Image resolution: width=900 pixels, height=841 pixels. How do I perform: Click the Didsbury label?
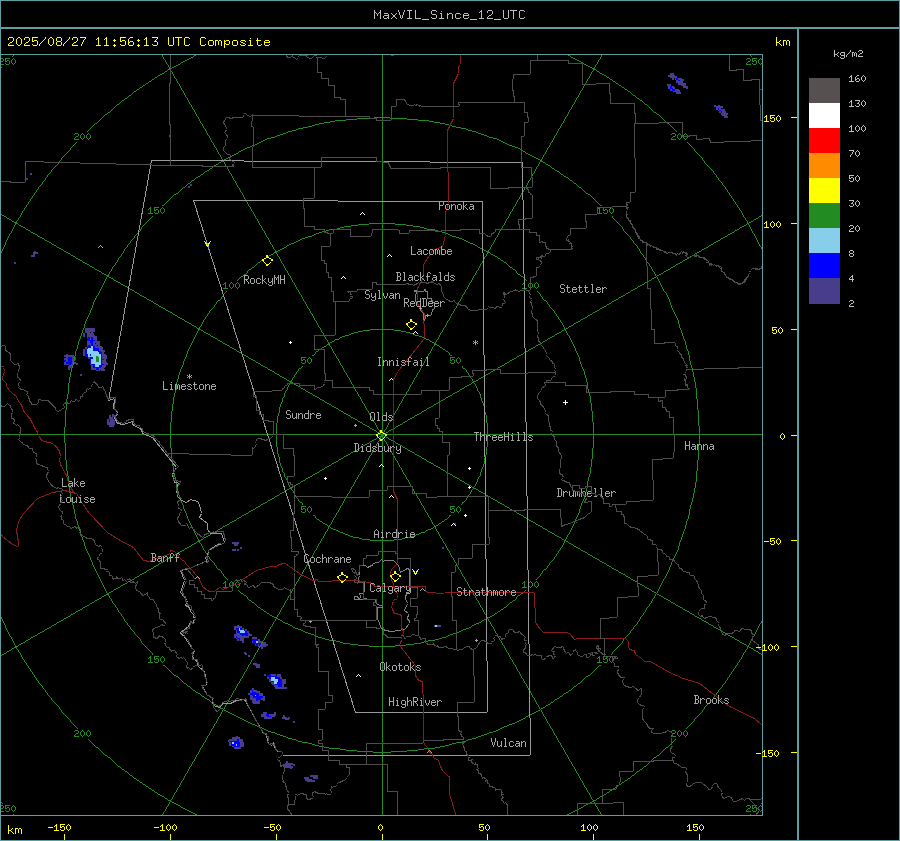(x=378, y=448)
